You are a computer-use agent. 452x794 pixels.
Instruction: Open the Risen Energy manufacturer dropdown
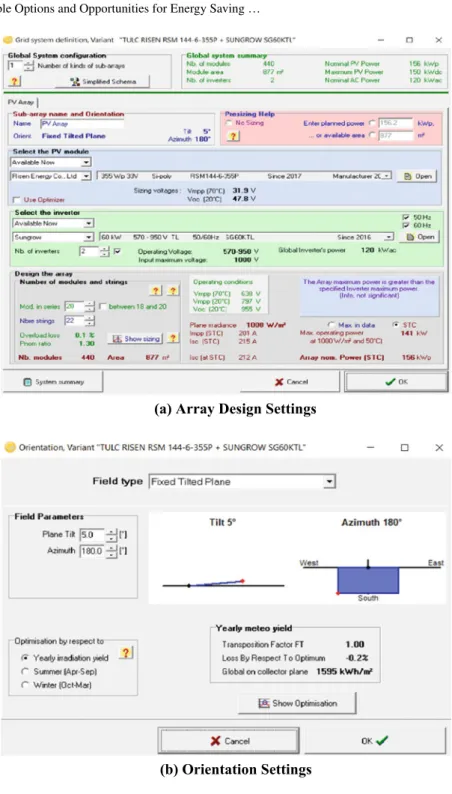(x=87, y=176)
